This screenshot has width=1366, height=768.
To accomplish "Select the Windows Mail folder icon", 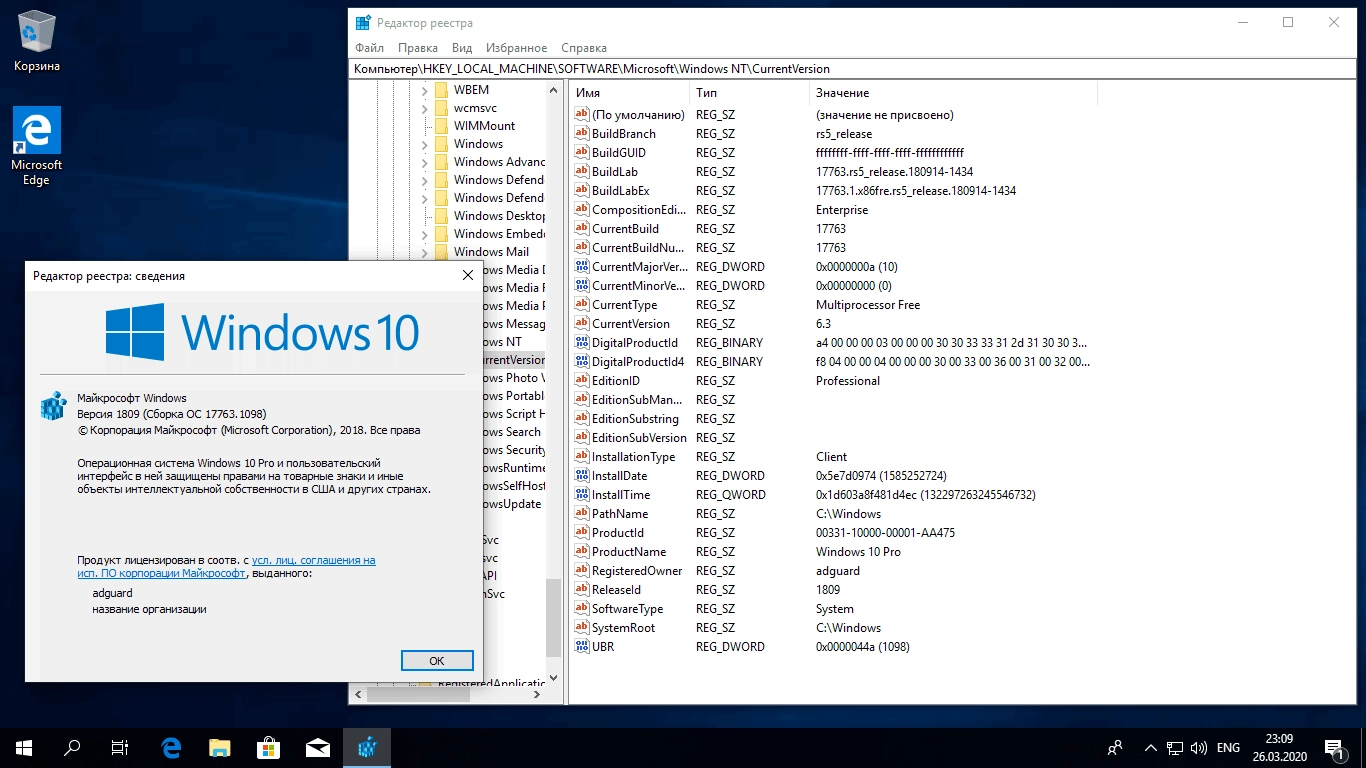I will pyautogui.click(x=440, y=252).
